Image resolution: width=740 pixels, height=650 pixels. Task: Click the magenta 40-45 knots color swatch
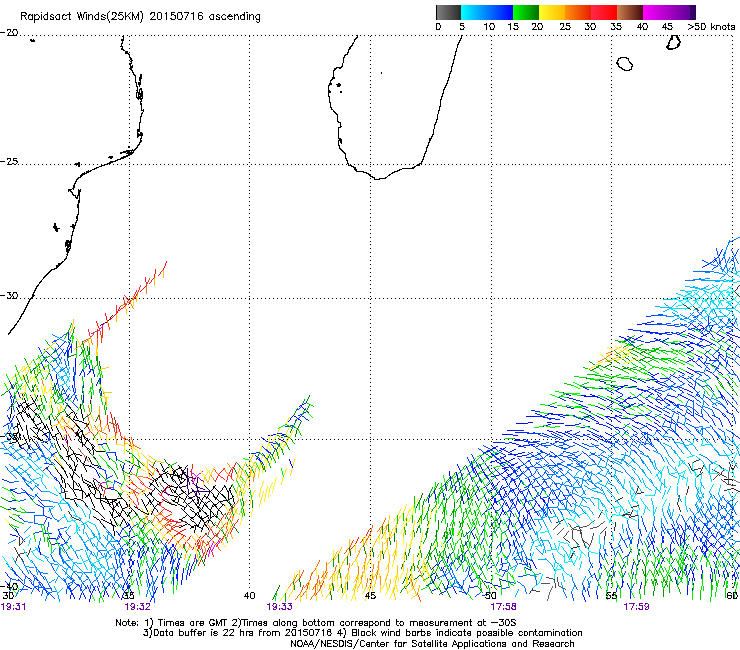(656, 12)
